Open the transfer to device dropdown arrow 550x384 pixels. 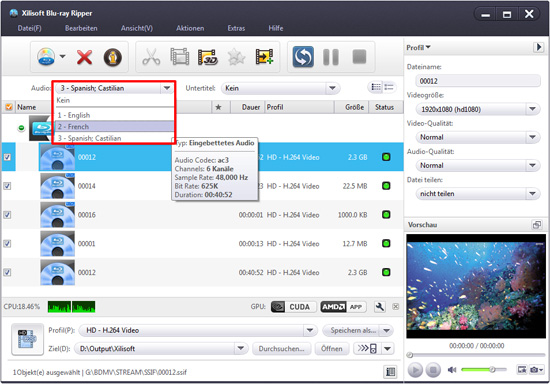point(388,349)
